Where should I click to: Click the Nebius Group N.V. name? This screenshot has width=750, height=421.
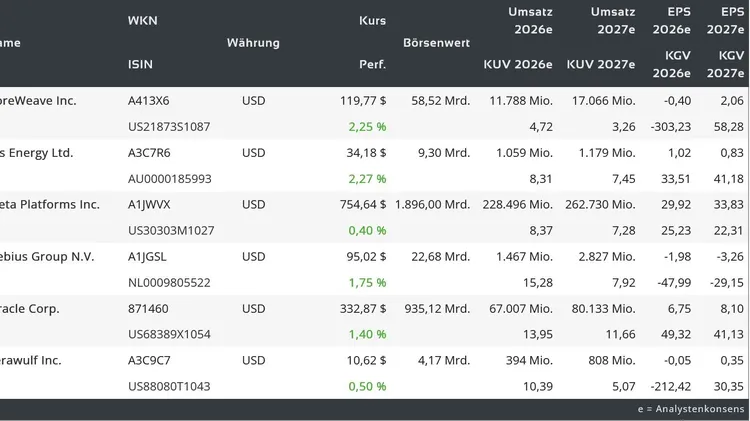point(47,257)
